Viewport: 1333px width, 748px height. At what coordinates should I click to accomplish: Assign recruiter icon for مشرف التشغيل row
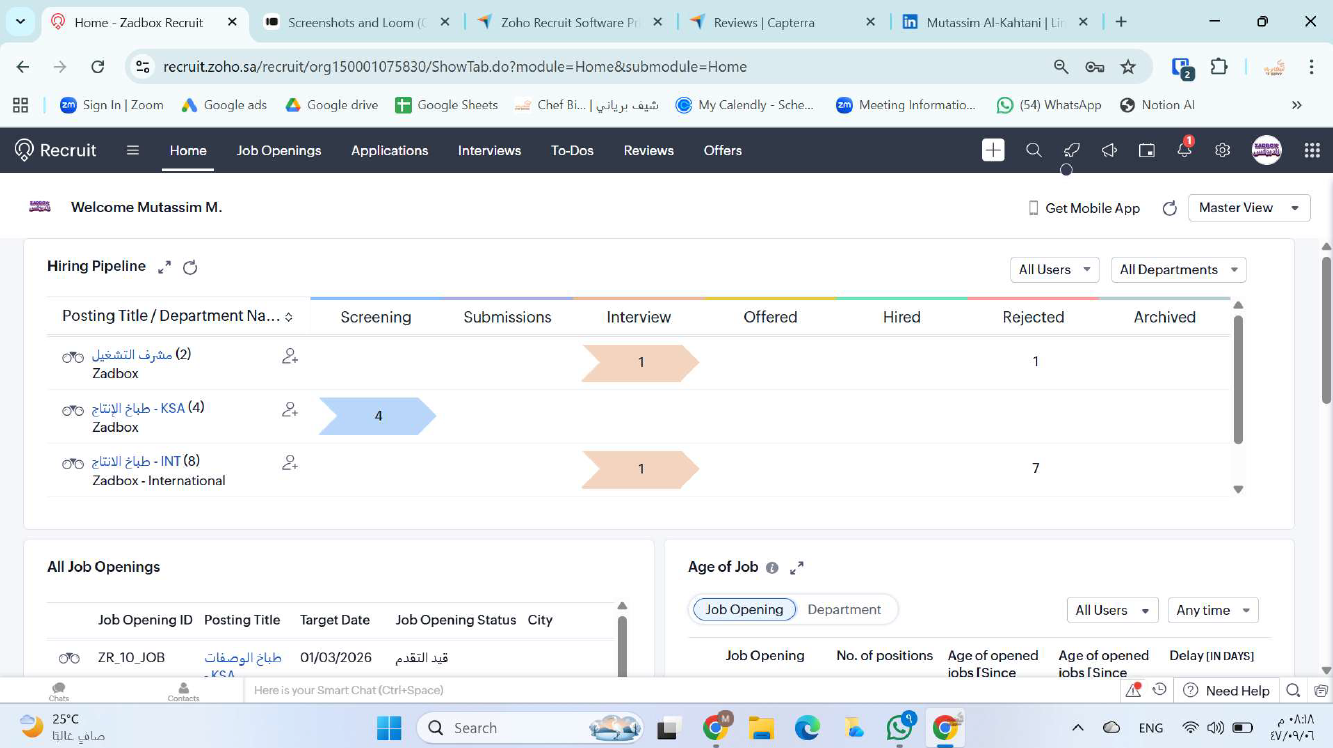[x=290, y=356]
